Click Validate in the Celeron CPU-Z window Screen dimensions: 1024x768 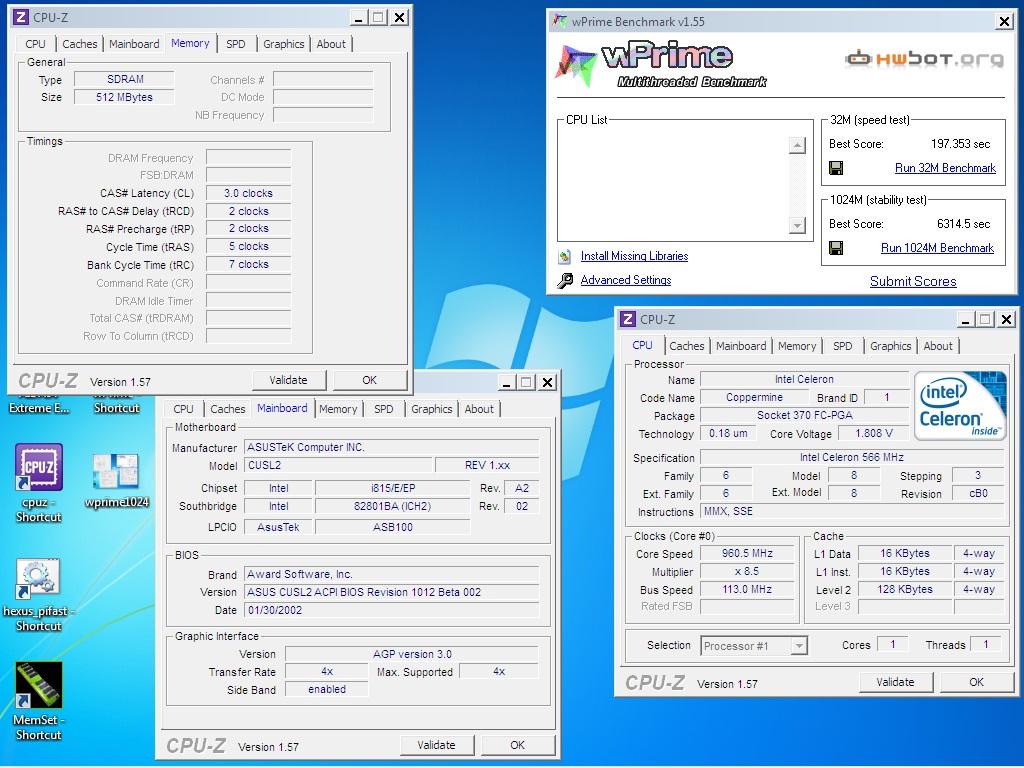pos(895,682)
